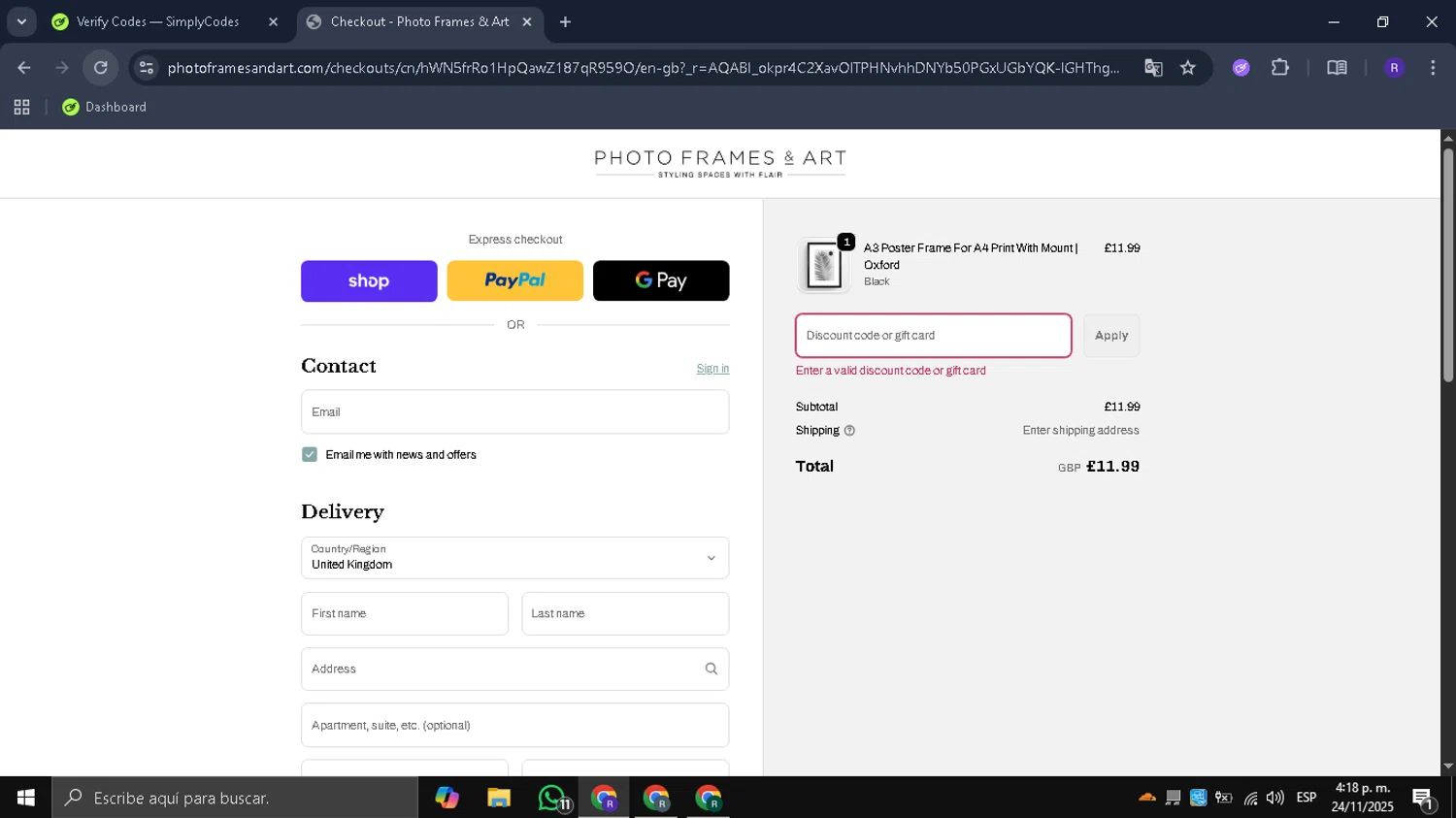The width and height of the screenshot is (1456, 818).
Task: Focus the Apartment, suite, etc. field
Action: pyautogui.click(x=515, y=726)
